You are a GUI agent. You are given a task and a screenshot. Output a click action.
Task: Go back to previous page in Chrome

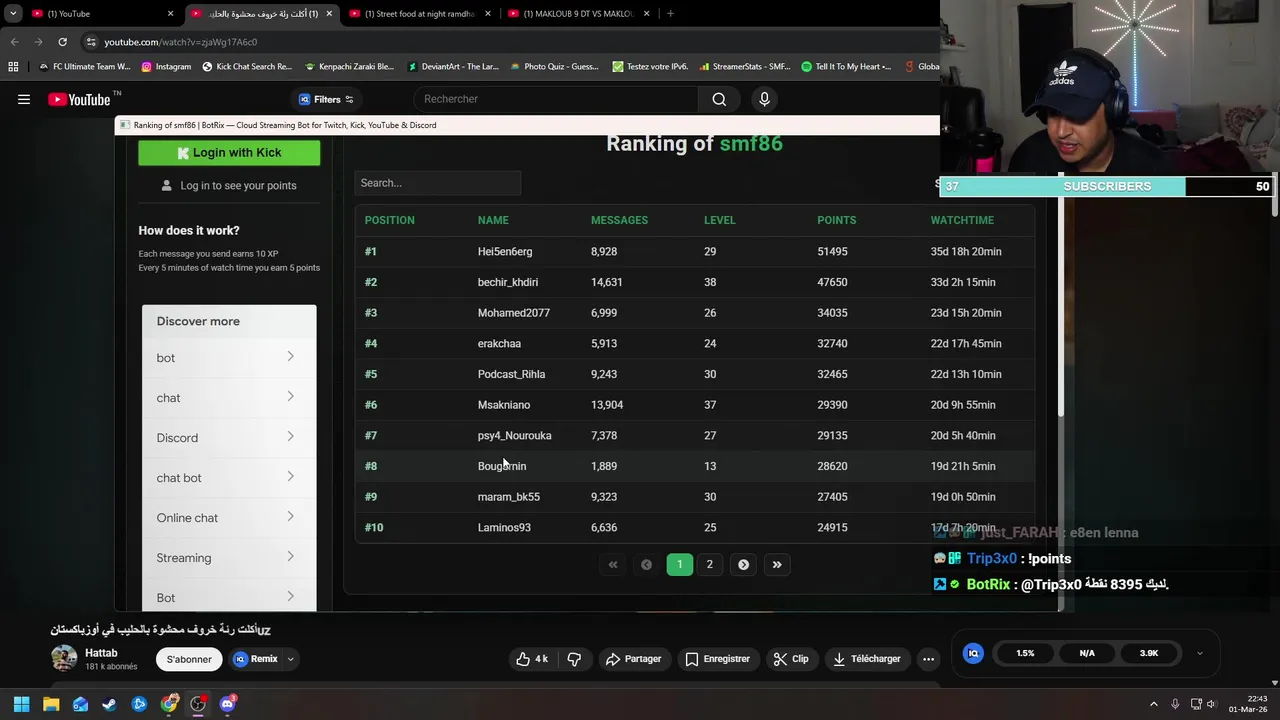click(x=14, y=42)
